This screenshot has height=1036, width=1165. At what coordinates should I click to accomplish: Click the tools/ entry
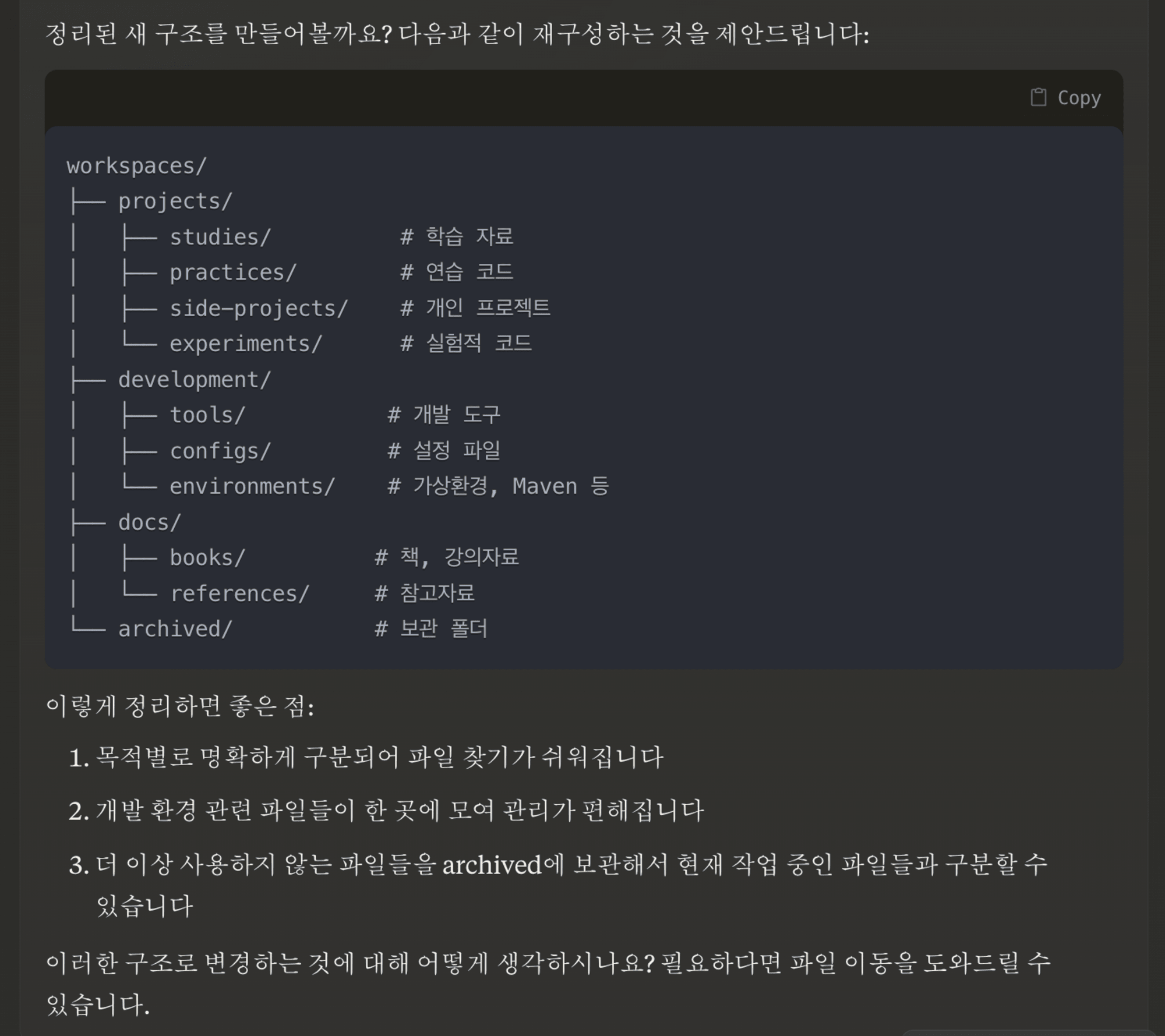207,415
